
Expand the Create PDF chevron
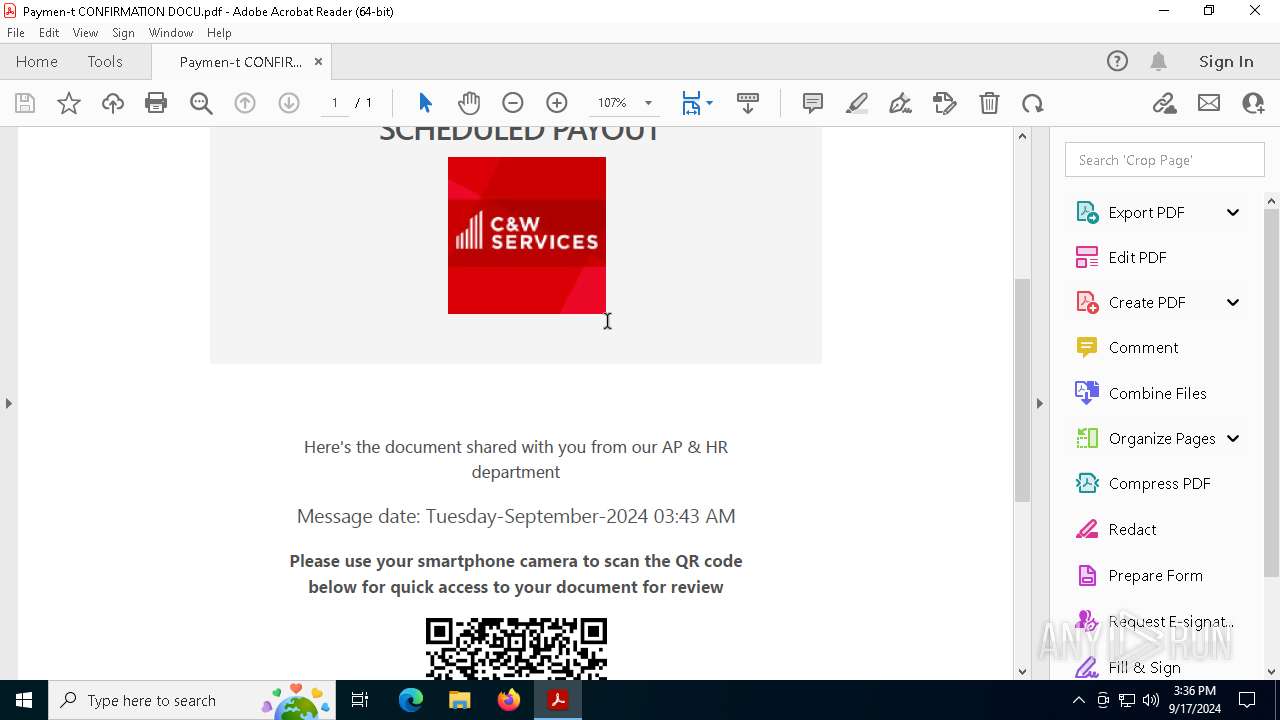(x=1233, y=302)
